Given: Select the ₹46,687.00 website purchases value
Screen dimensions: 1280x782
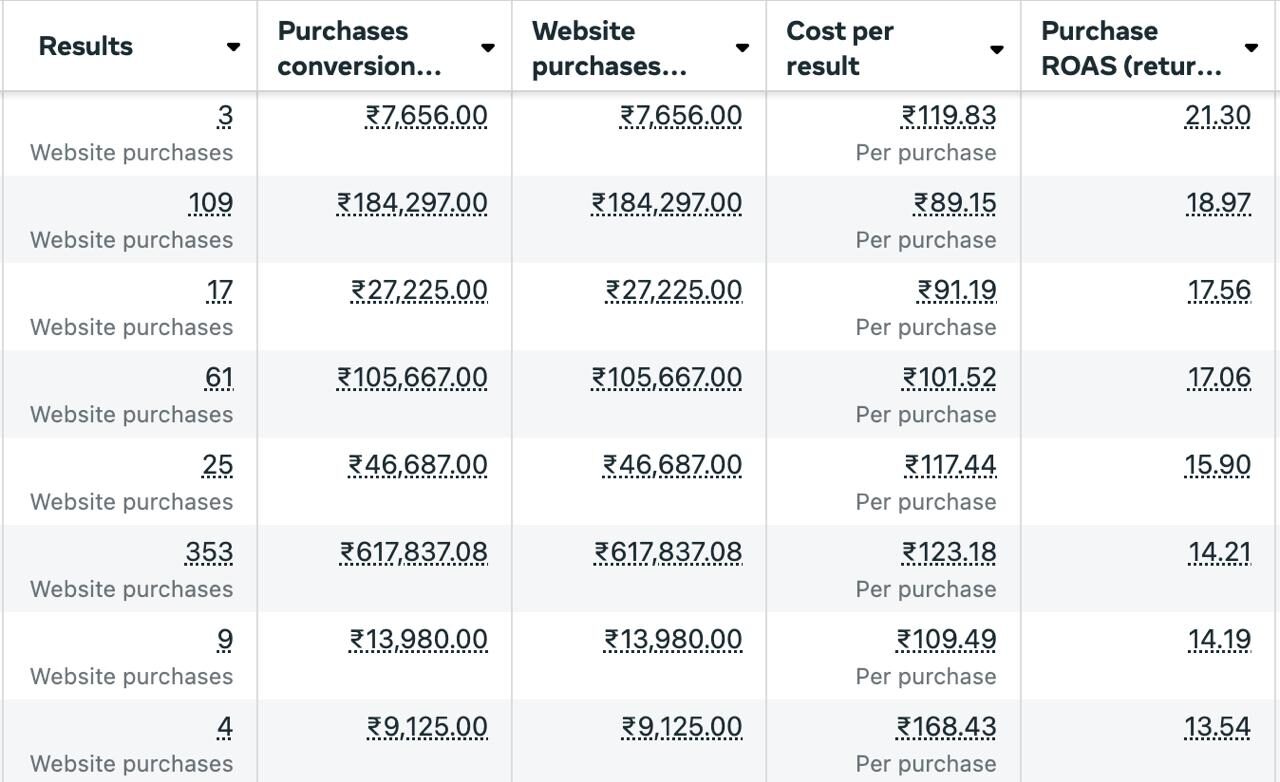Looking at the screenshot, I should pos(672,465).
